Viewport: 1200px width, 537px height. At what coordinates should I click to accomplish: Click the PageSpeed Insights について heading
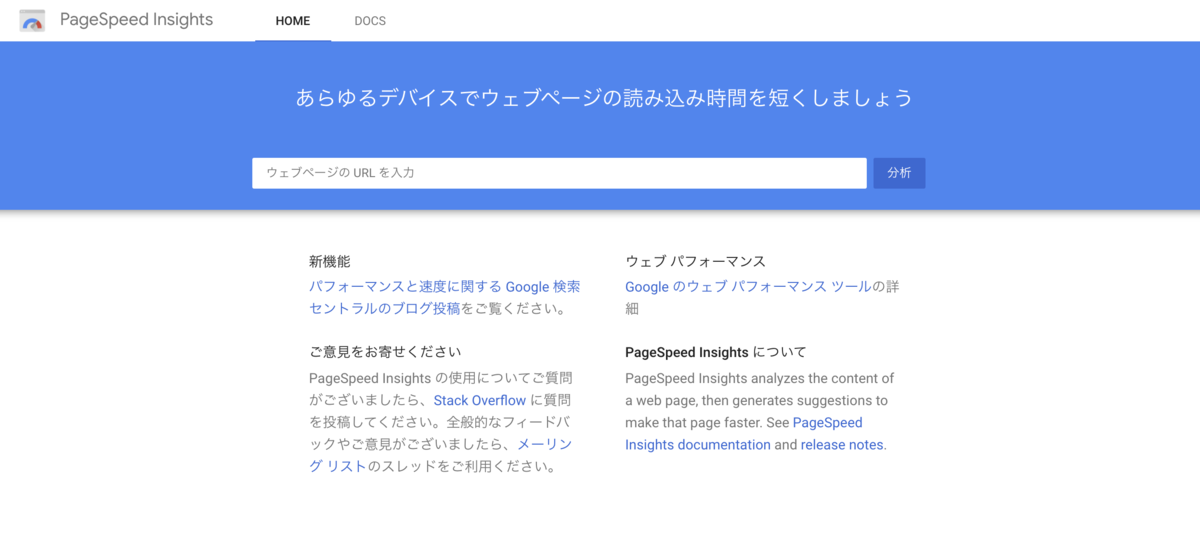pos(716,352)
